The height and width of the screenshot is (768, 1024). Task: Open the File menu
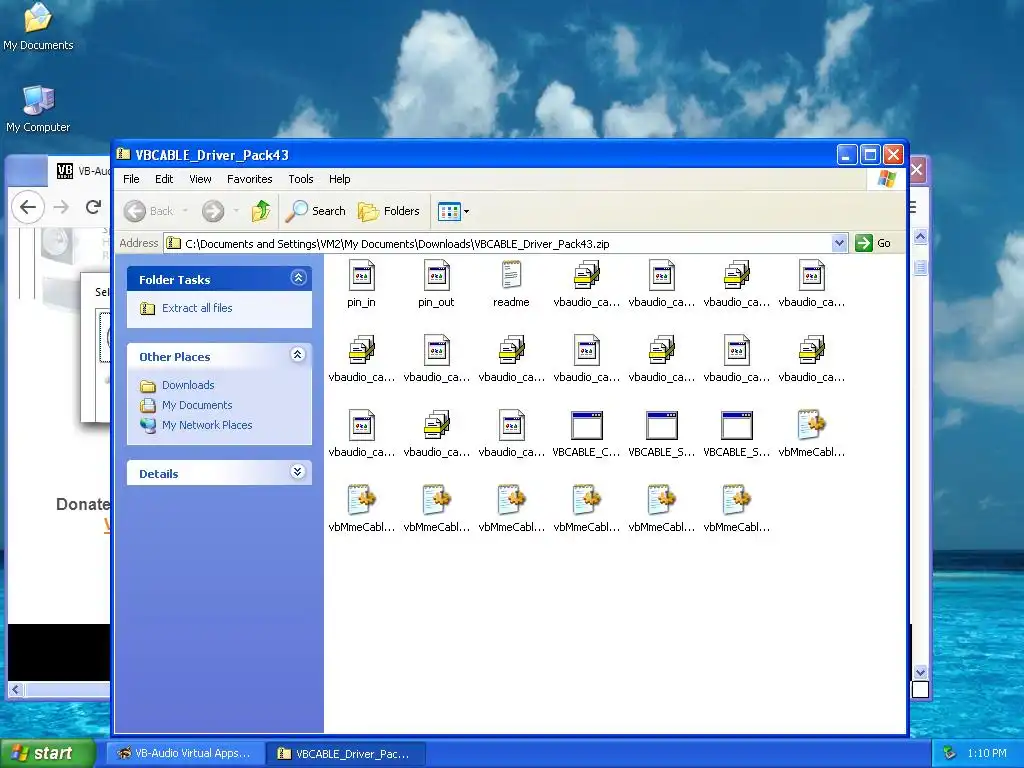131,179
